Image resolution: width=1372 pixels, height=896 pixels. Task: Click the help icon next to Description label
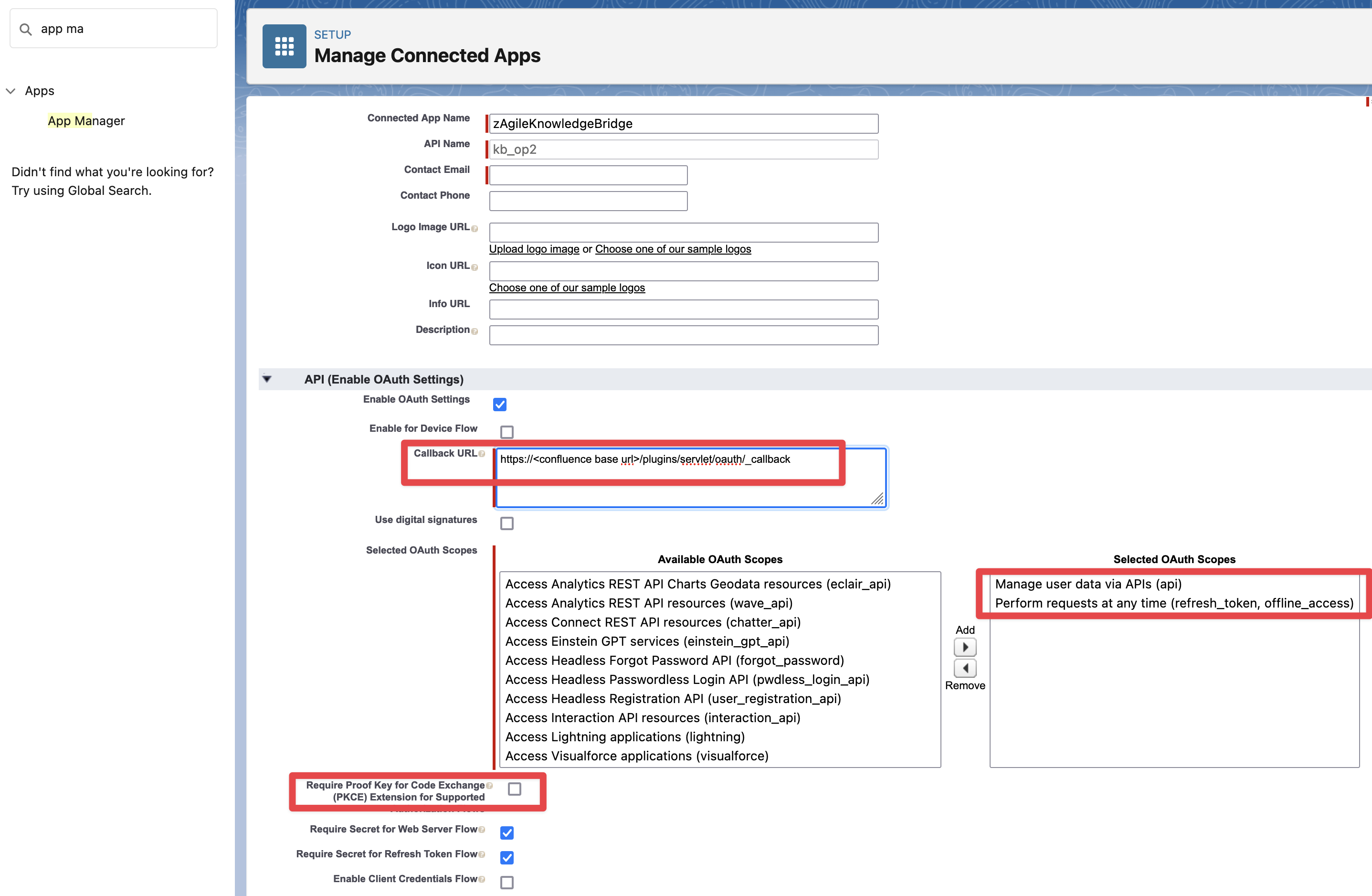tap(475, 331)
